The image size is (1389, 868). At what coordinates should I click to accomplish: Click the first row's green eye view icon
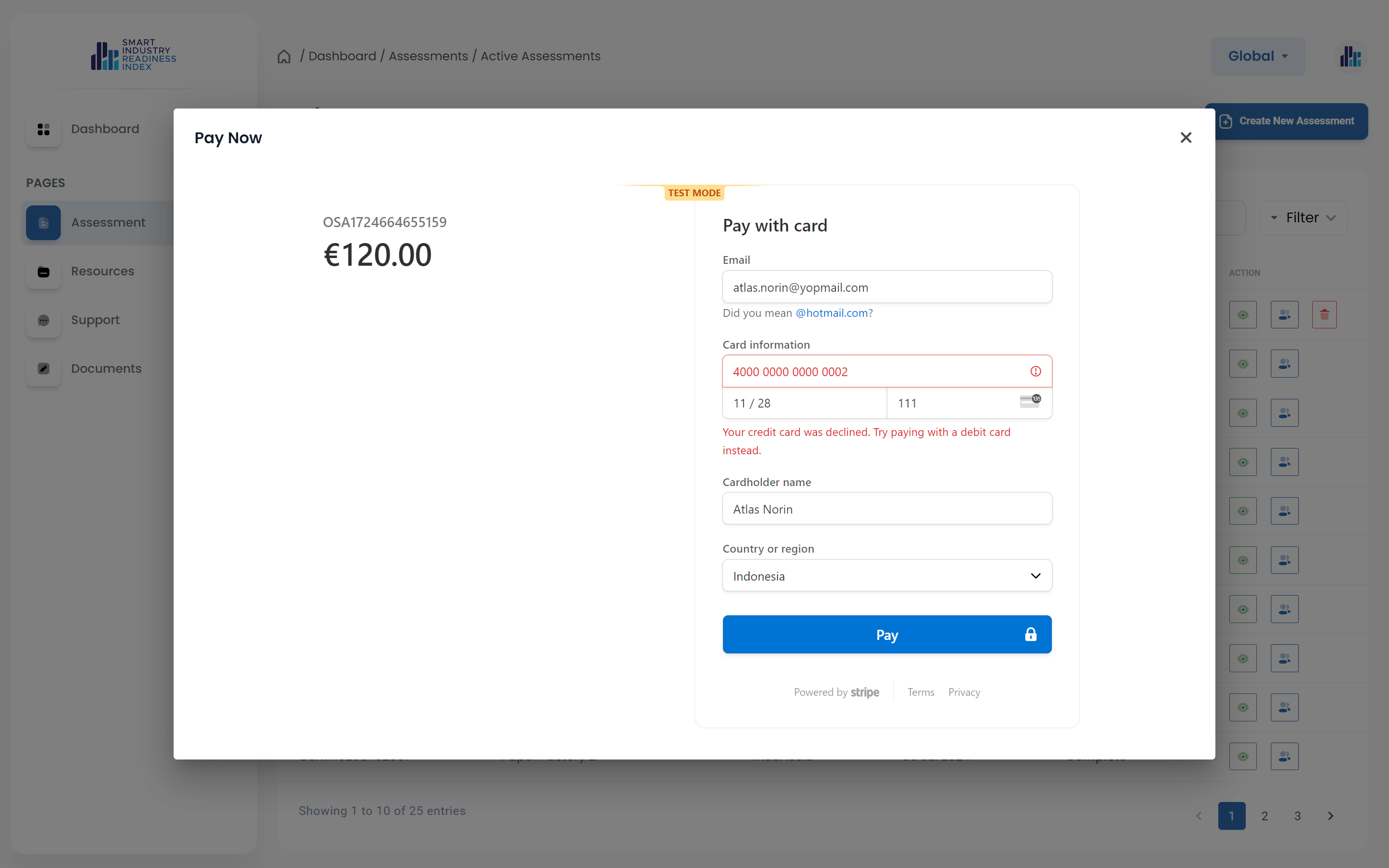click(x=1243, y=314)
